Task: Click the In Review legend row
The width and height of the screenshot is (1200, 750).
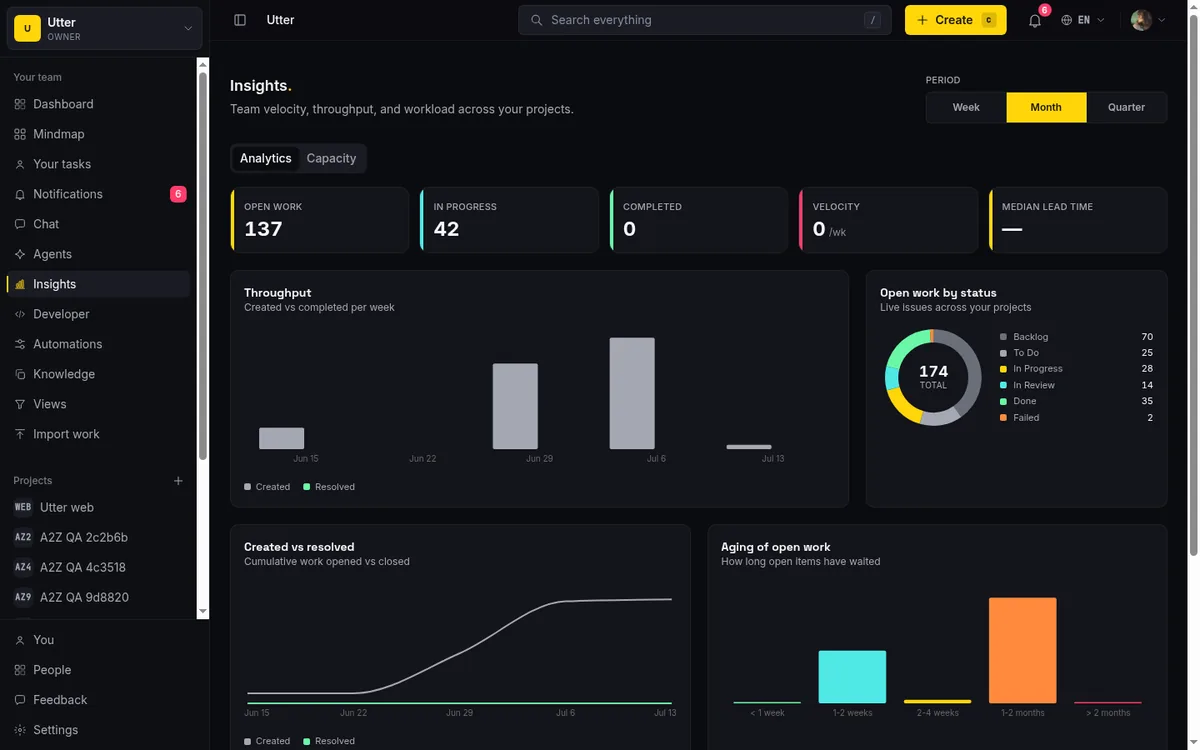Action: 1076,385
